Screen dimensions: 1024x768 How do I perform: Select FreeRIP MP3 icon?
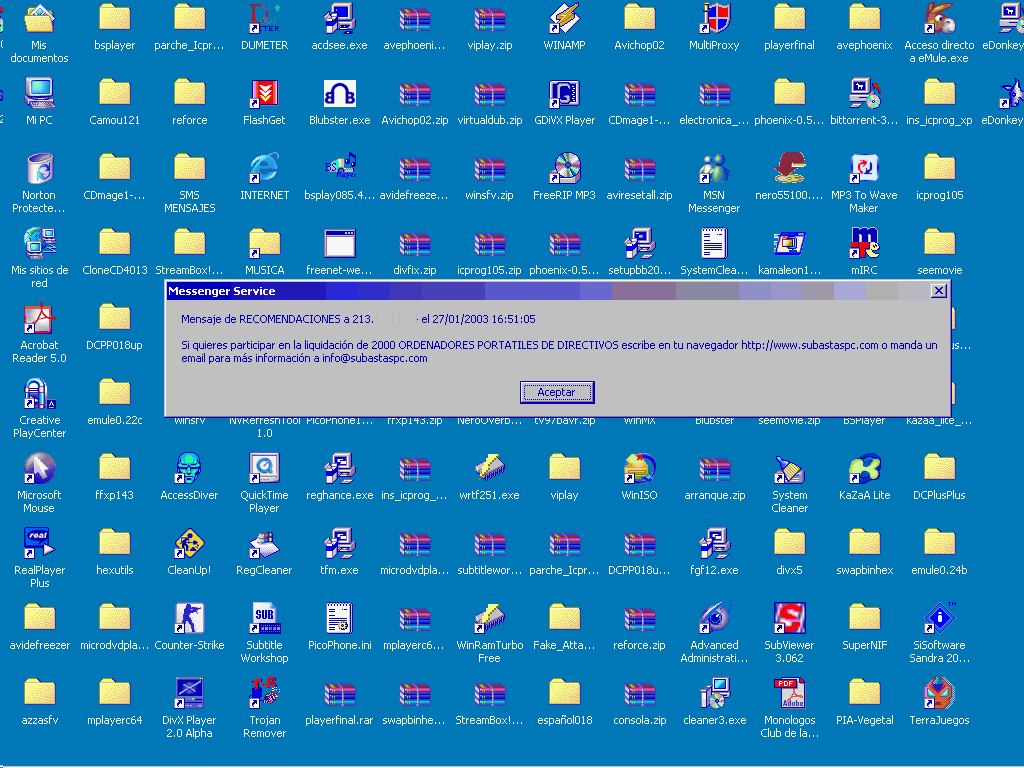[564, 168]
